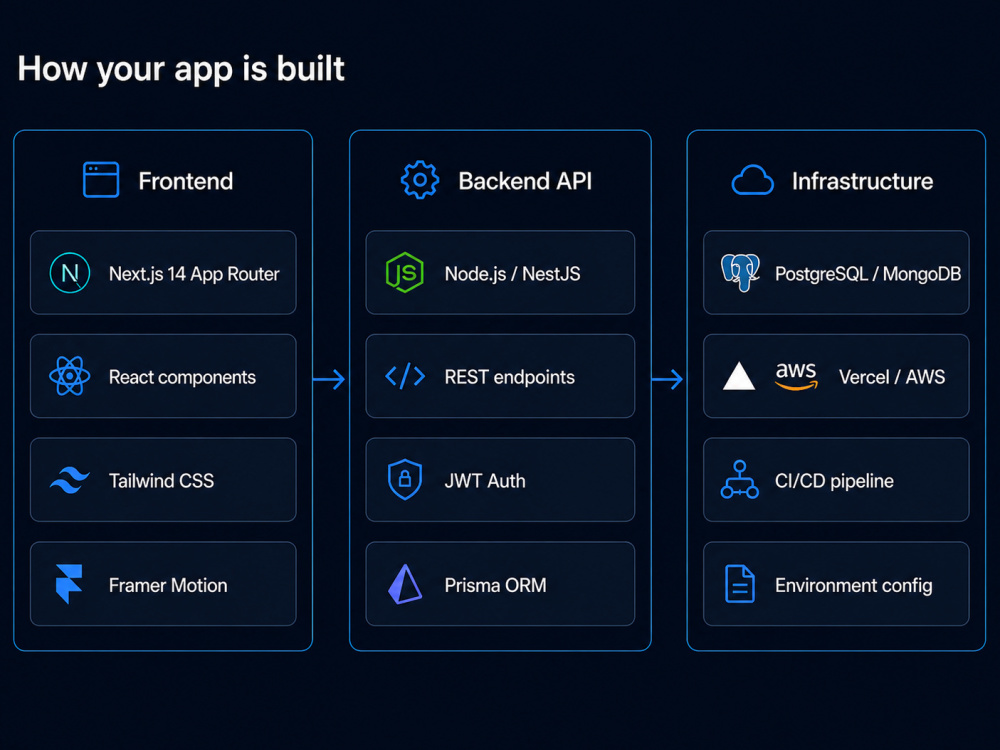Click the Infrastructure column heading

pos(862,181)
